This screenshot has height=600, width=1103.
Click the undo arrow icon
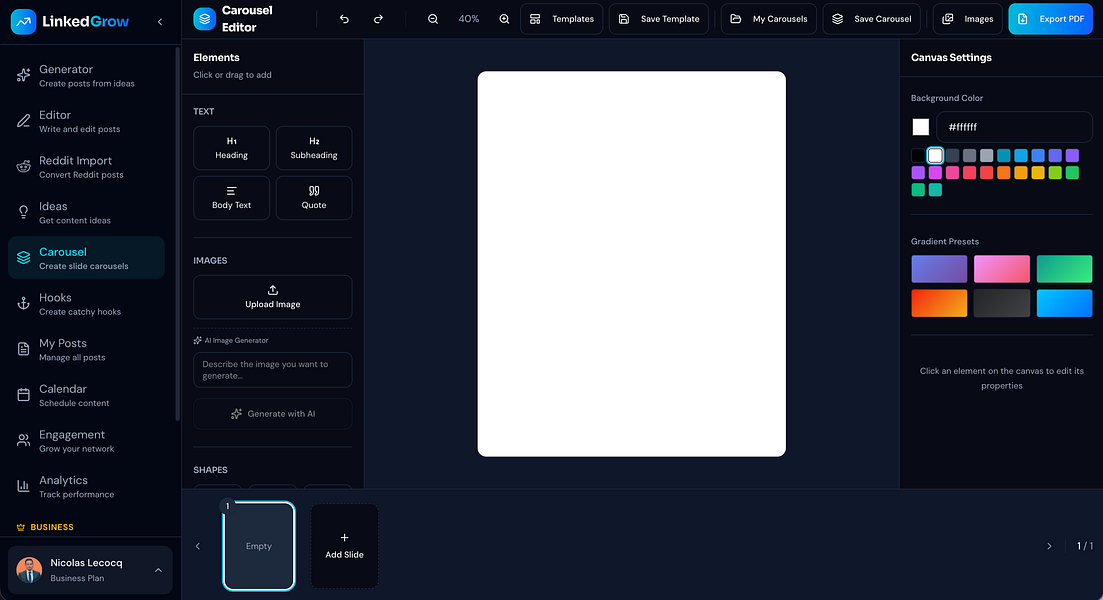point(344,19)
